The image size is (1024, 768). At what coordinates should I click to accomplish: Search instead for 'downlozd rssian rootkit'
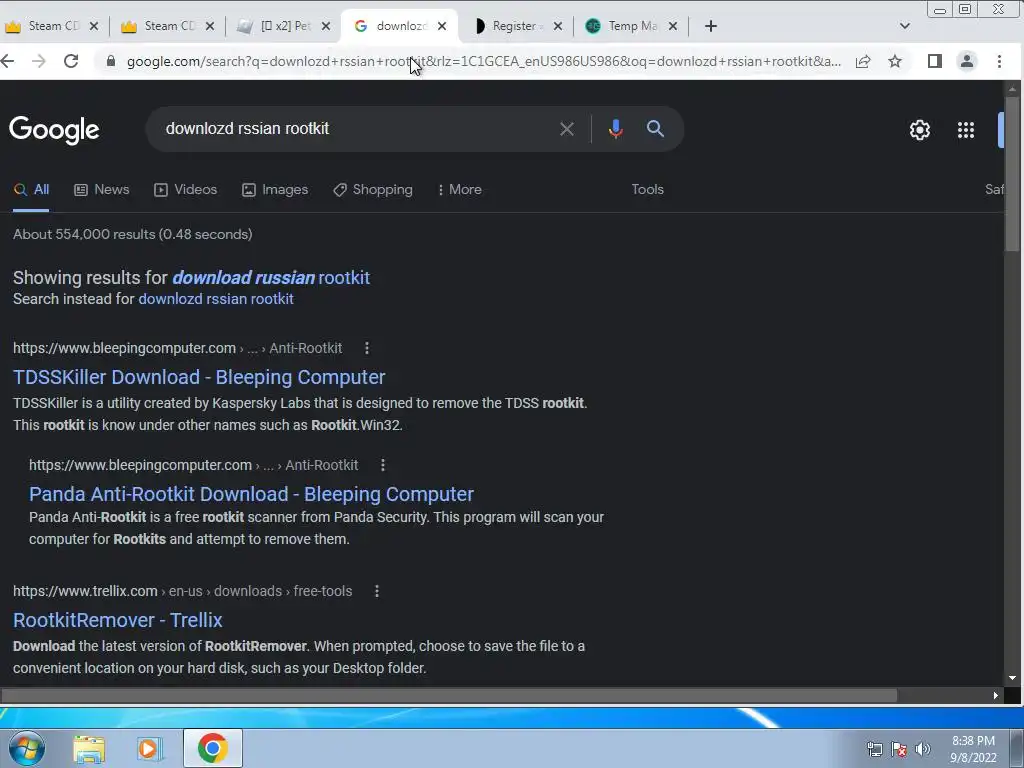tap(216, 299)
